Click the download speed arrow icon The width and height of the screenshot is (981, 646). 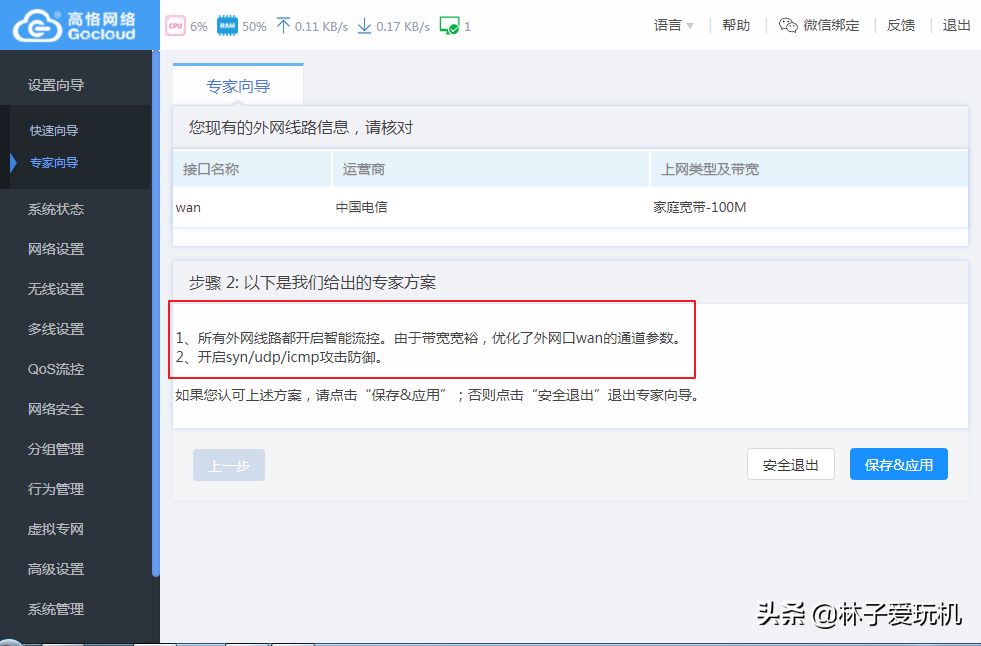click(x=364, y=26)
